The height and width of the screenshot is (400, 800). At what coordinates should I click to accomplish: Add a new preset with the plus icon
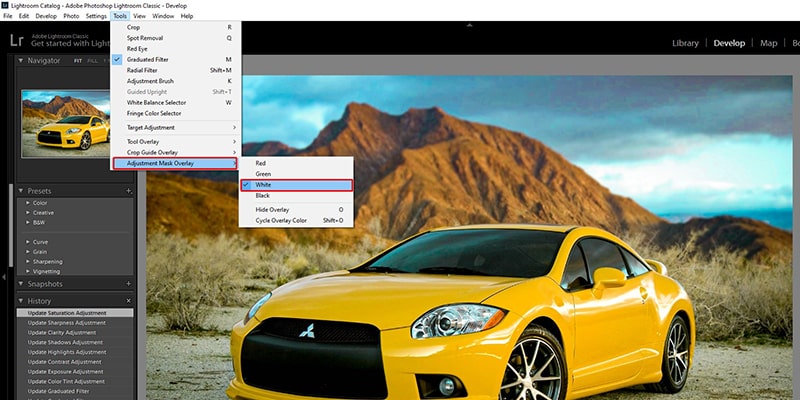coord(129,191)
